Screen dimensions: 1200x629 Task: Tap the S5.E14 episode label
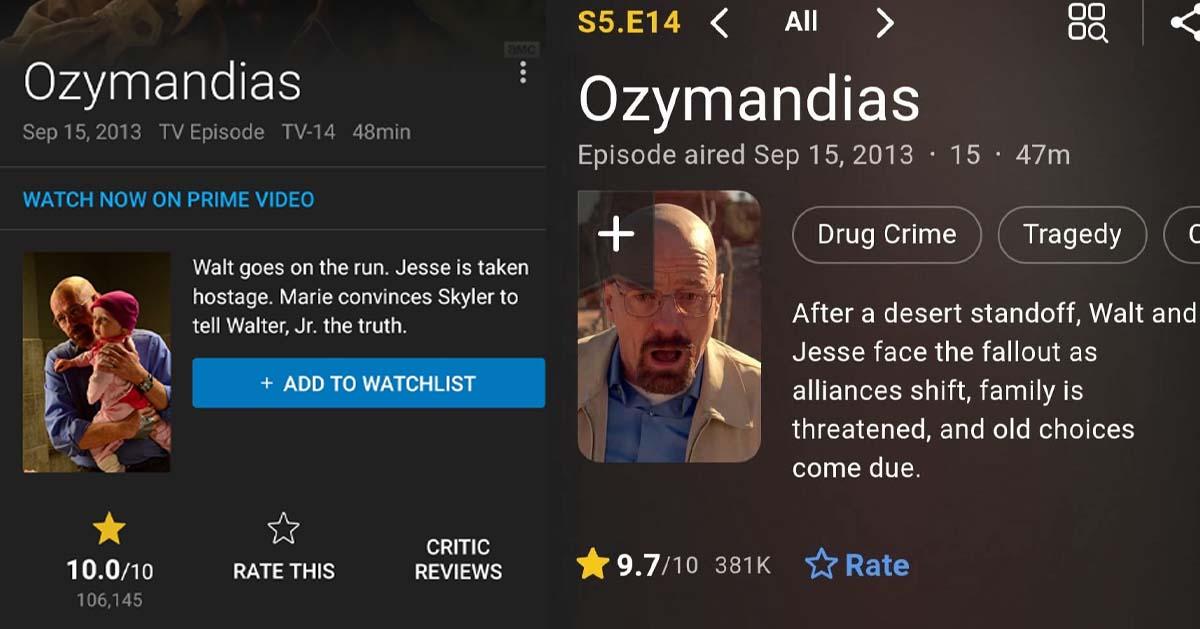629,22
